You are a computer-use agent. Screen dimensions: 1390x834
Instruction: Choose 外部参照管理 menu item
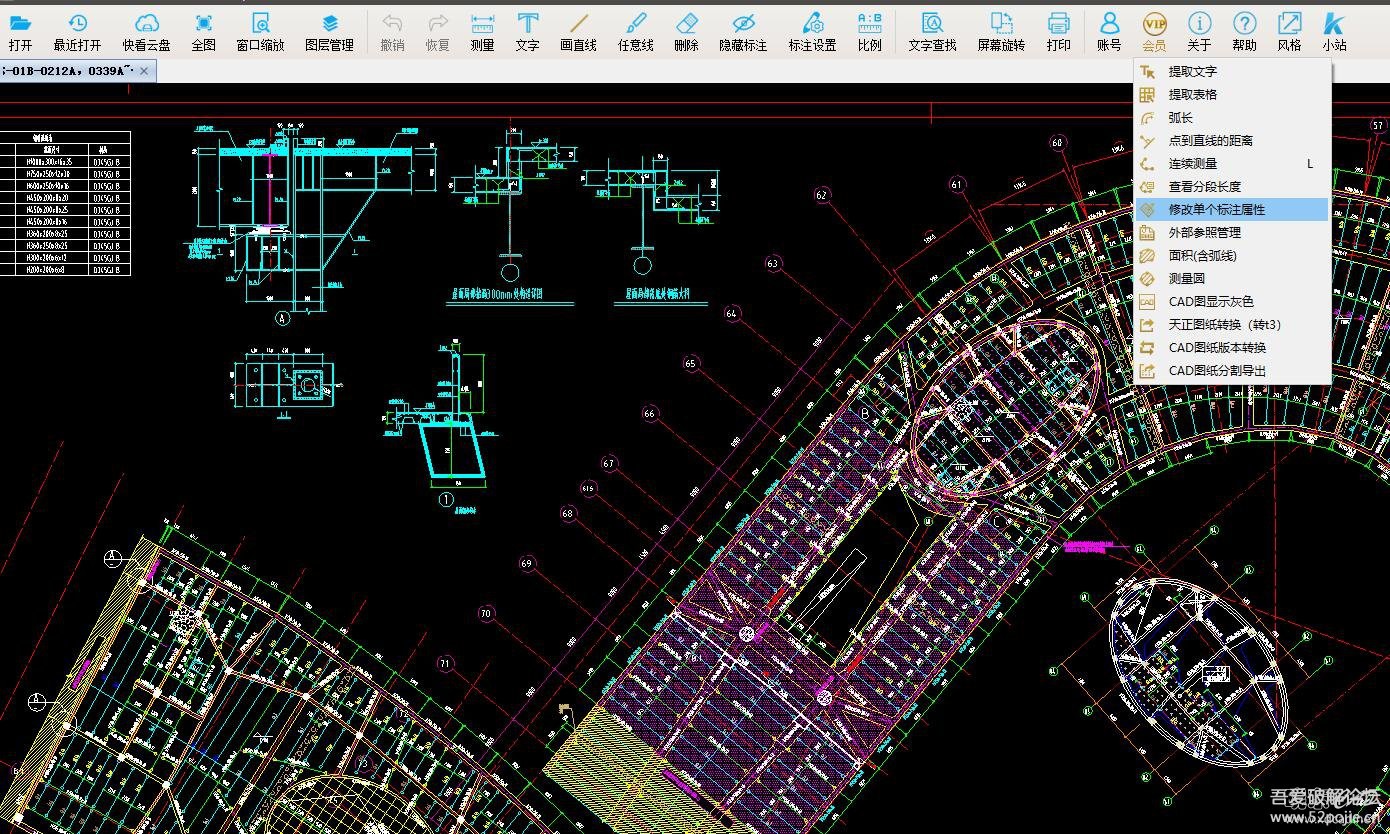(1232, 232)
